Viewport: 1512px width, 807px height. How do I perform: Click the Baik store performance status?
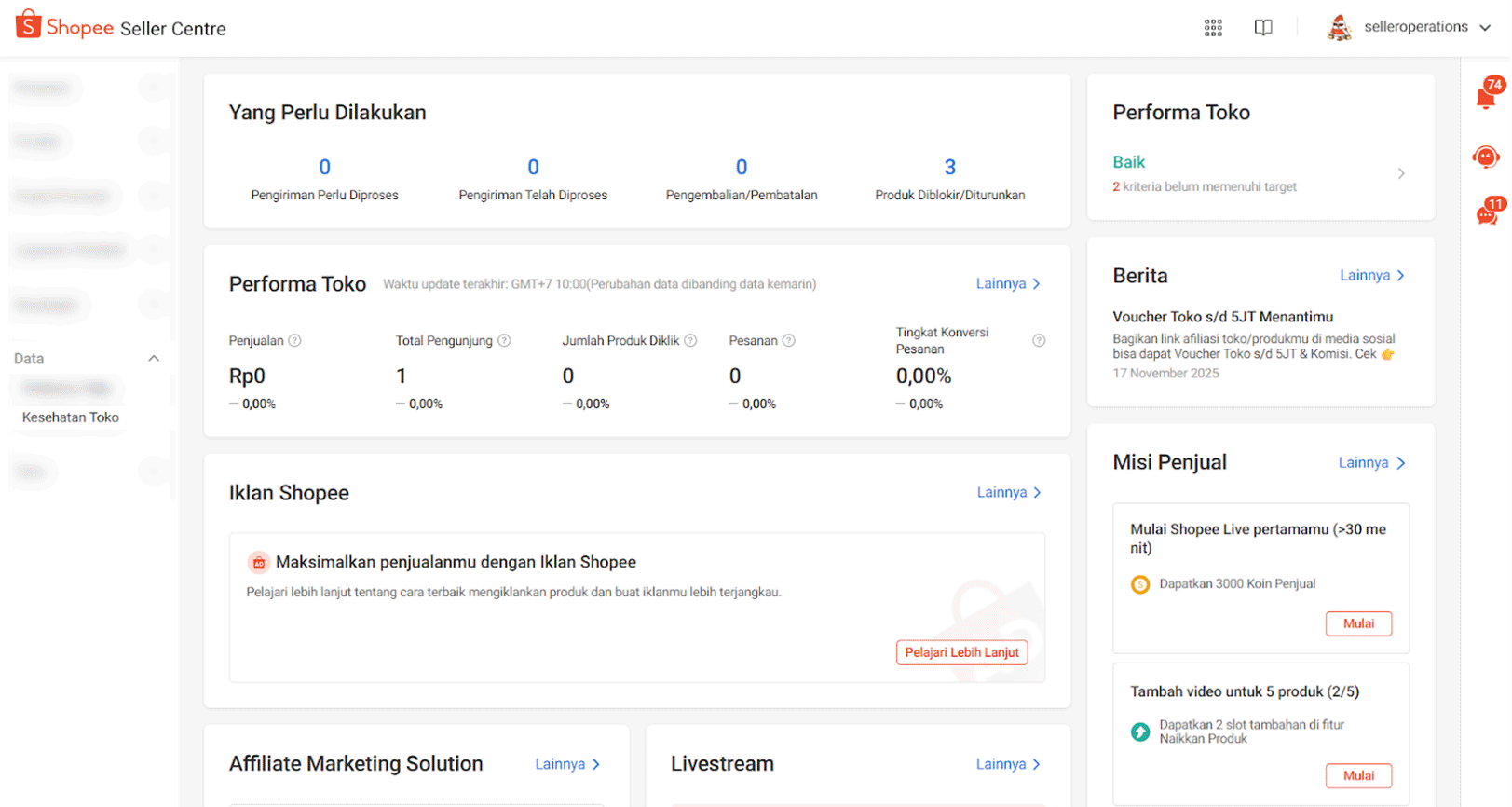tap(1129, 162)
